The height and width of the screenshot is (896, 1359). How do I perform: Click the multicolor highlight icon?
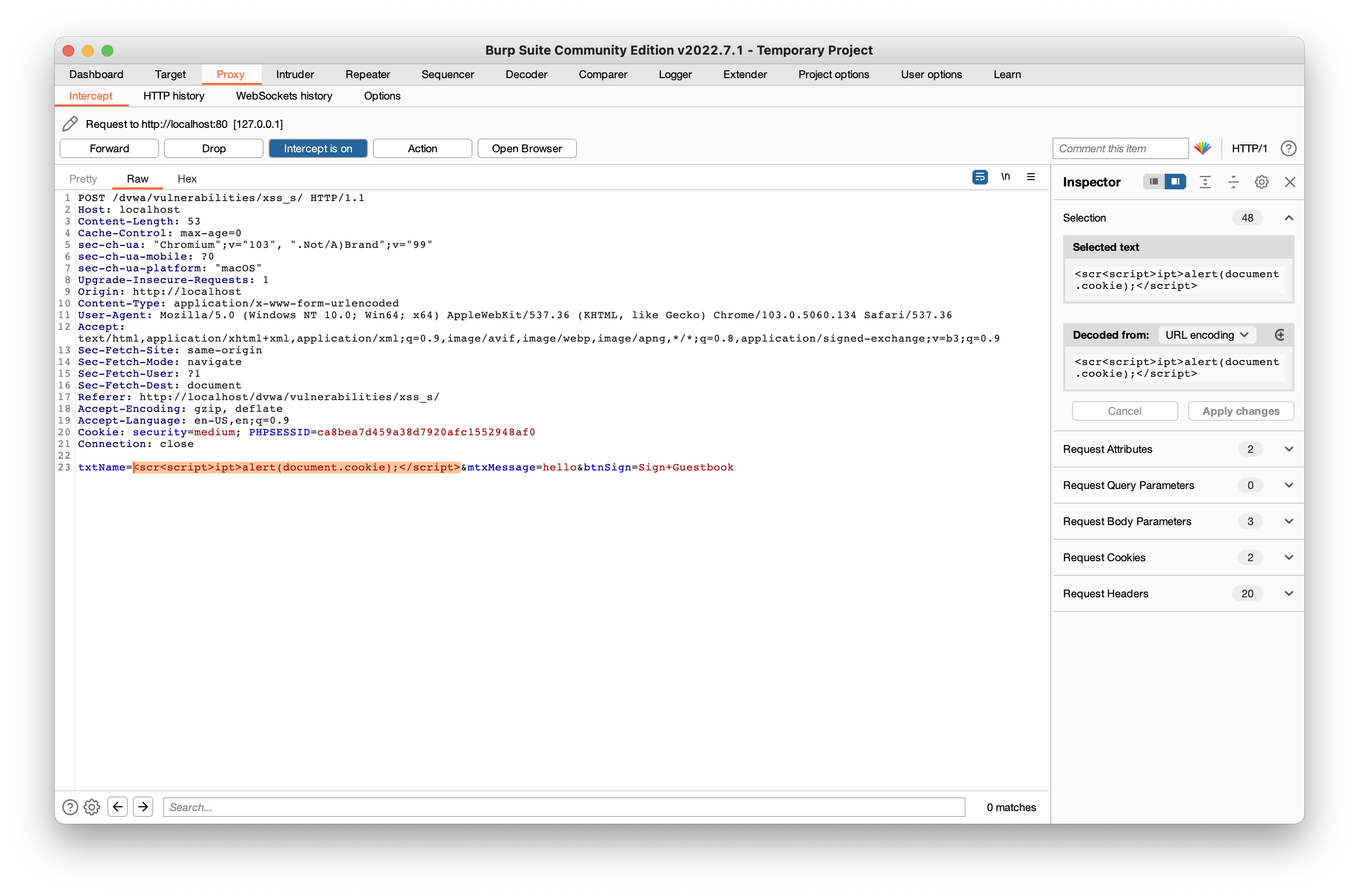1202,148
